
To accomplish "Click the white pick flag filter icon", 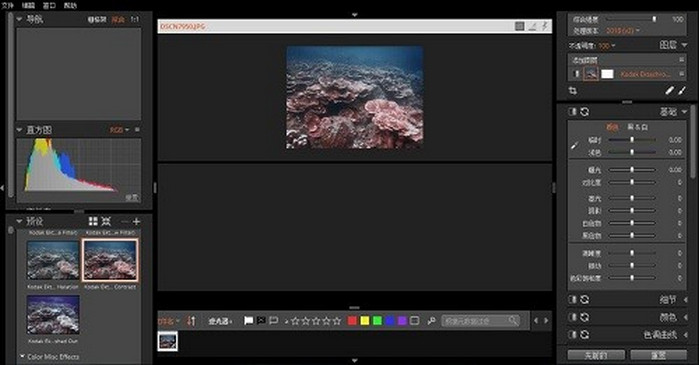I will pyautogui.click(x=248, y=320).
